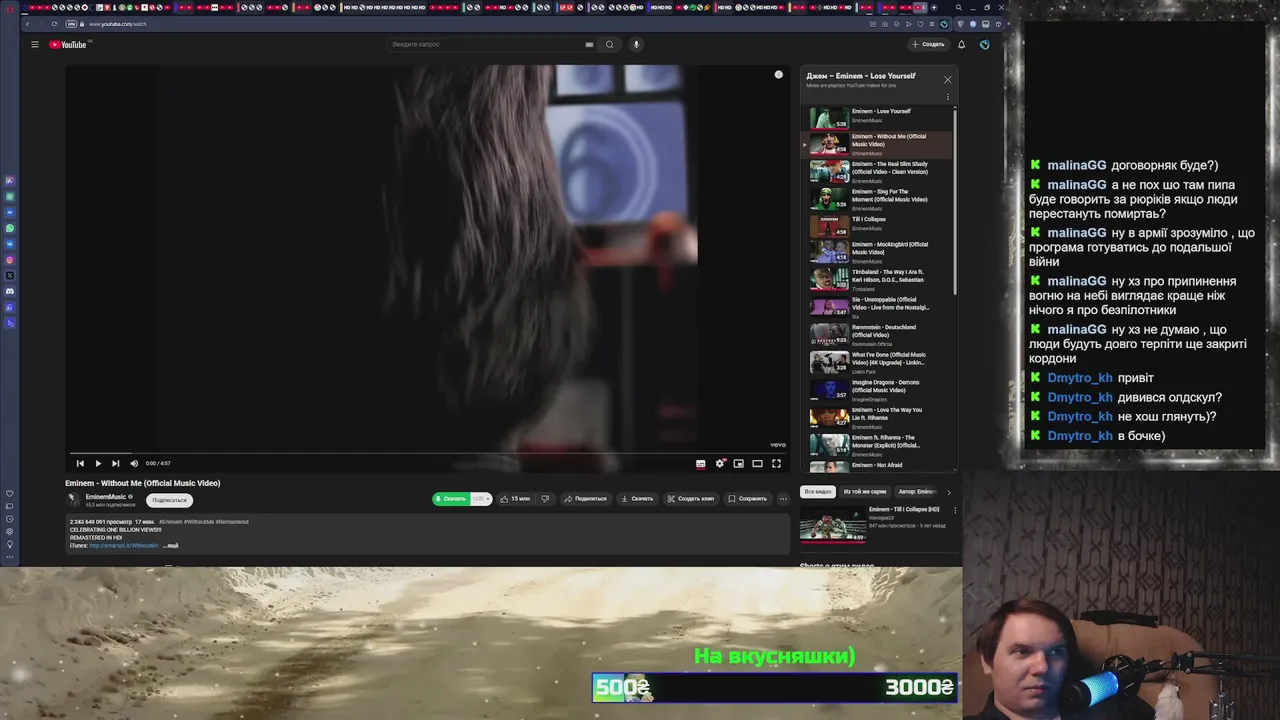Click the Создать button
This screenshot has width=1280, height=720.
pyautogui.click(x=928, y=44)
